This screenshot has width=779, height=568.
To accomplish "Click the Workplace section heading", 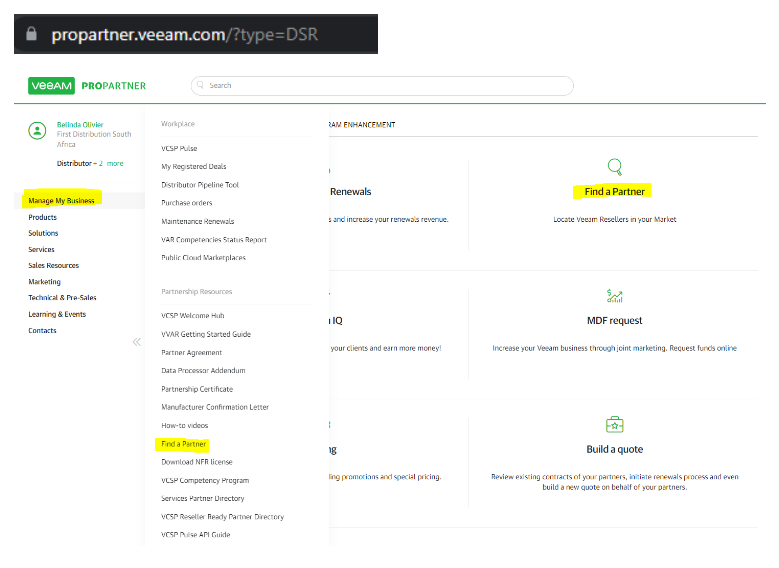I will pyautogui.click(x=178, y=124).
